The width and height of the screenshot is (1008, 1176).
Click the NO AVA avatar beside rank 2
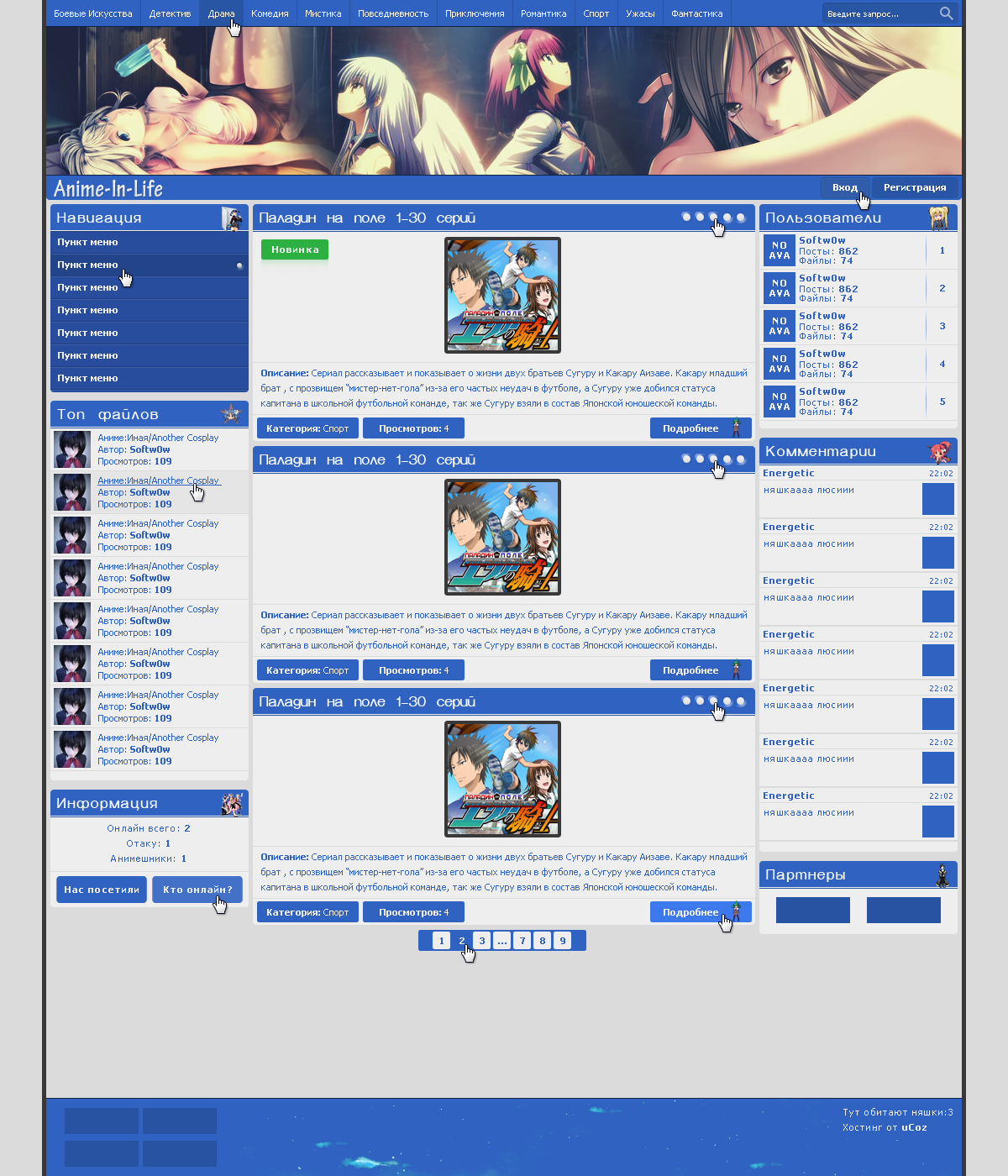(780, 288)
